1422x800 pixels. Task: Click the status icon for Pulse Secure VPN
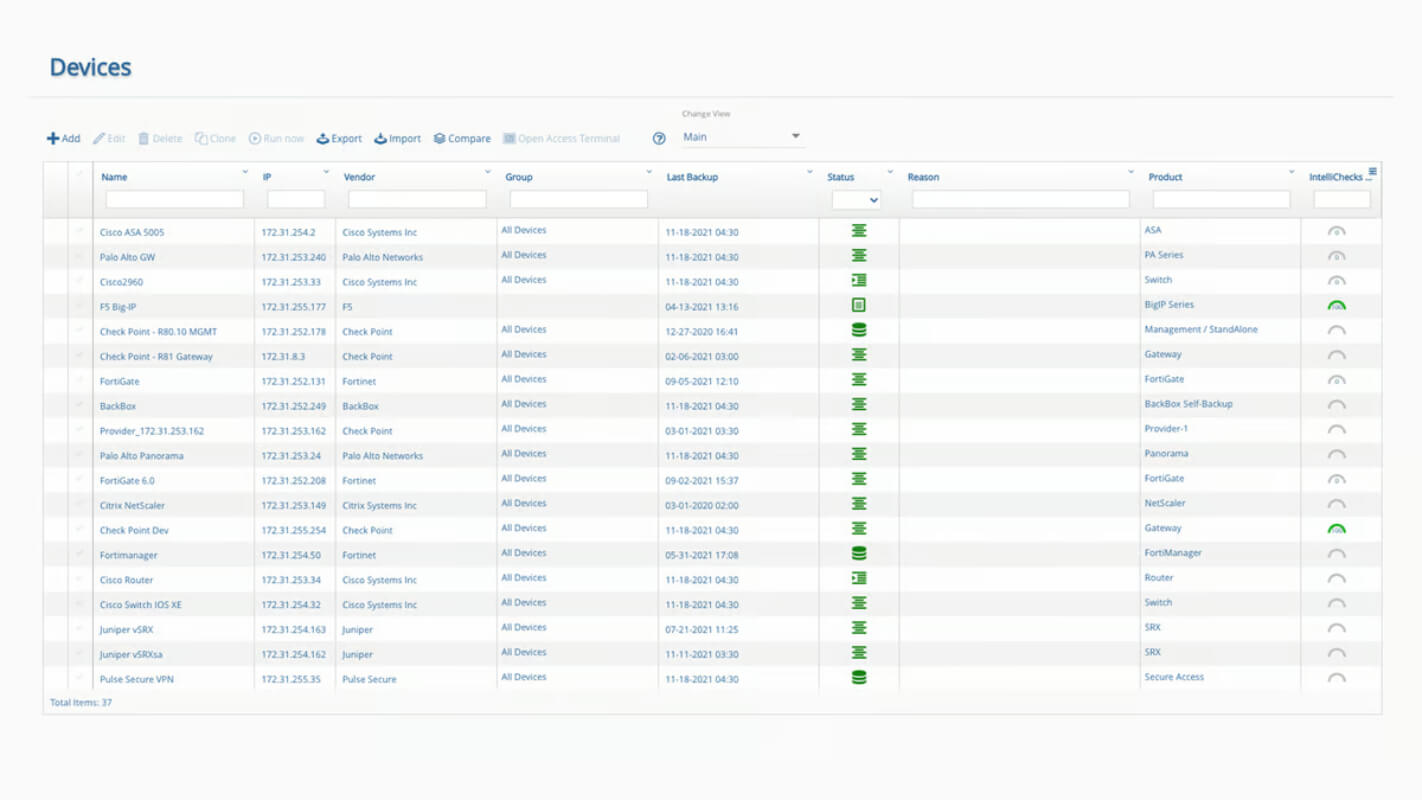[x=858, y=678]
